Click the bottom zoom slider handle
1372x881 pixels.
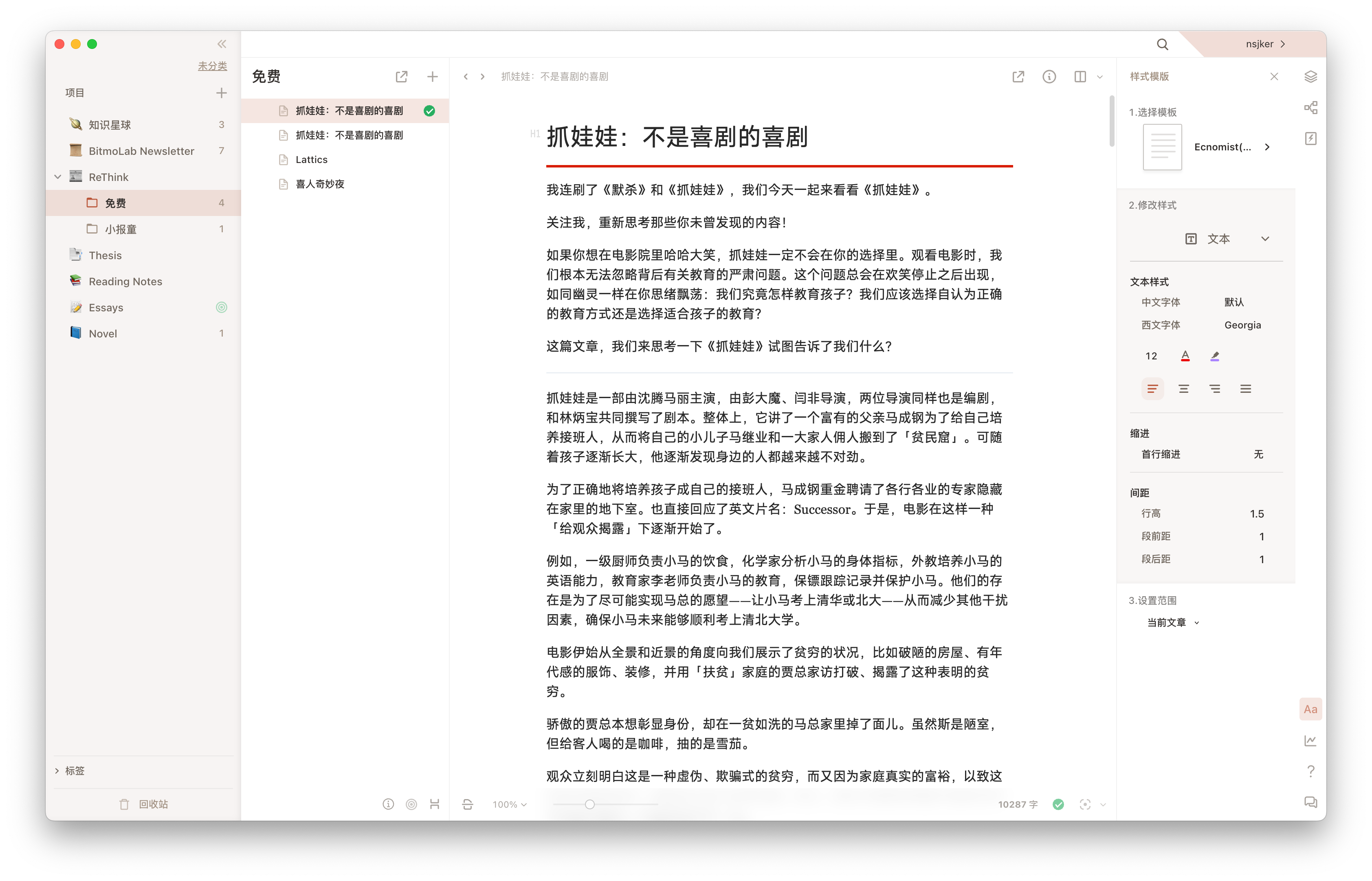tap(589, 804)
